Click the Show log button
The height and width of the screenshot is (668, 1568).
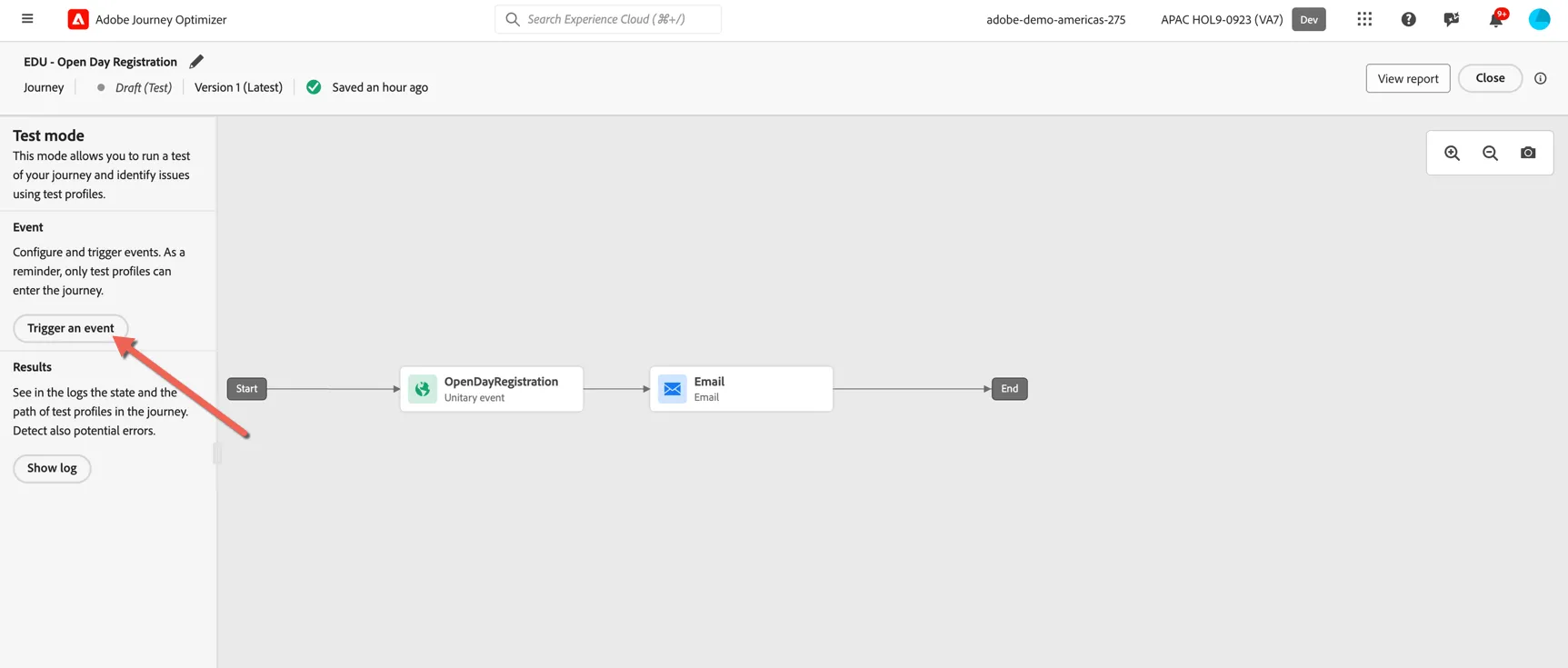[52, 468]
